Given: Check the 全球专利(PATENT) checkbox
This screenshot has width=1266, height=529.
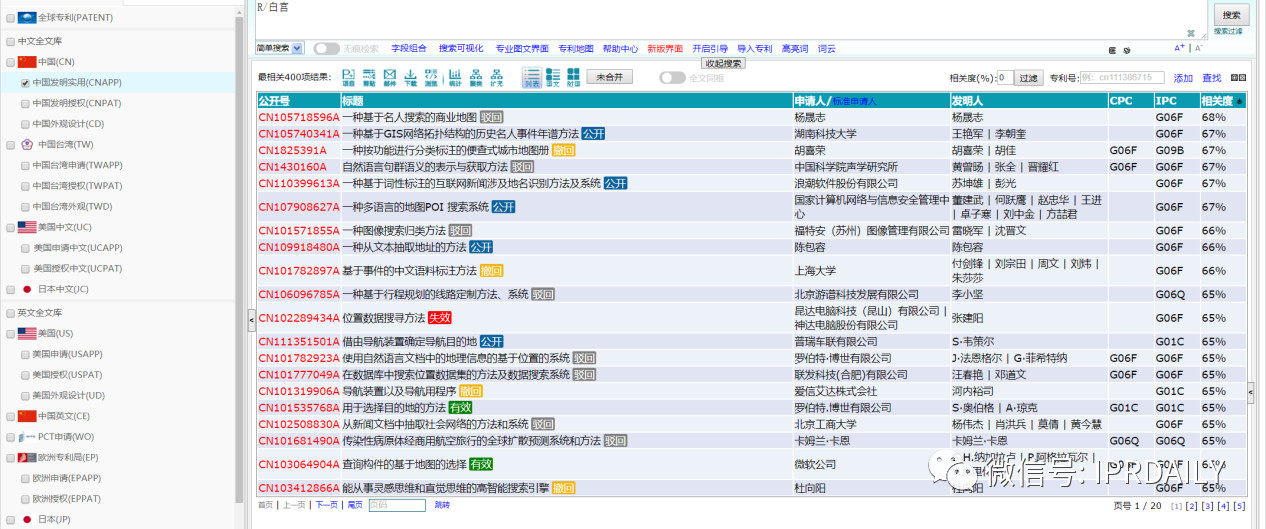Looking at the screenshot, I should click(x=10, y=17).
